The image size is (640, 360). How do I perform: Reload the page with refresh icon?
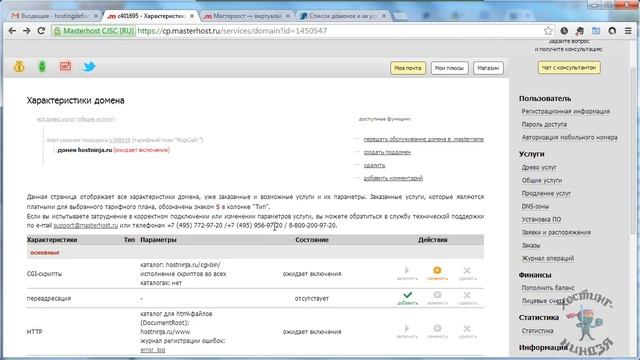pos(41,31)
